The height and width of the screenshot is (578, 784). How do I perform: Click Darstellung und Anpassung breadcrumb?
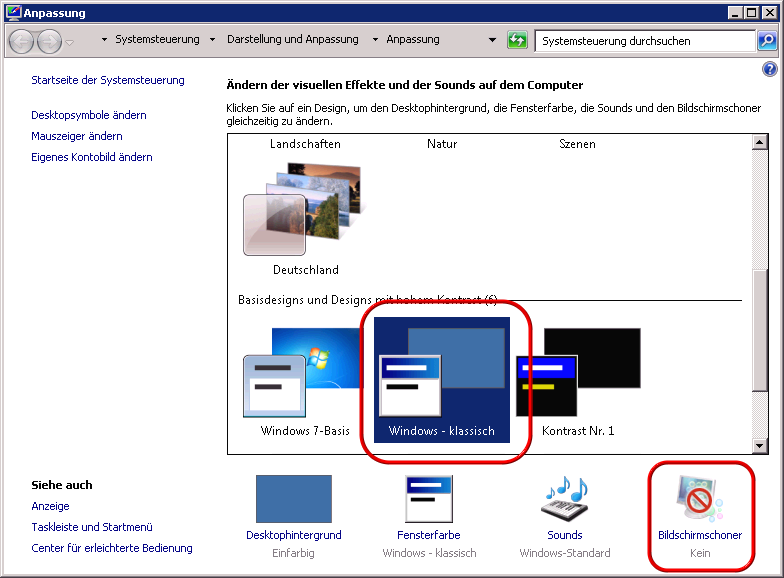click(292, 40)
